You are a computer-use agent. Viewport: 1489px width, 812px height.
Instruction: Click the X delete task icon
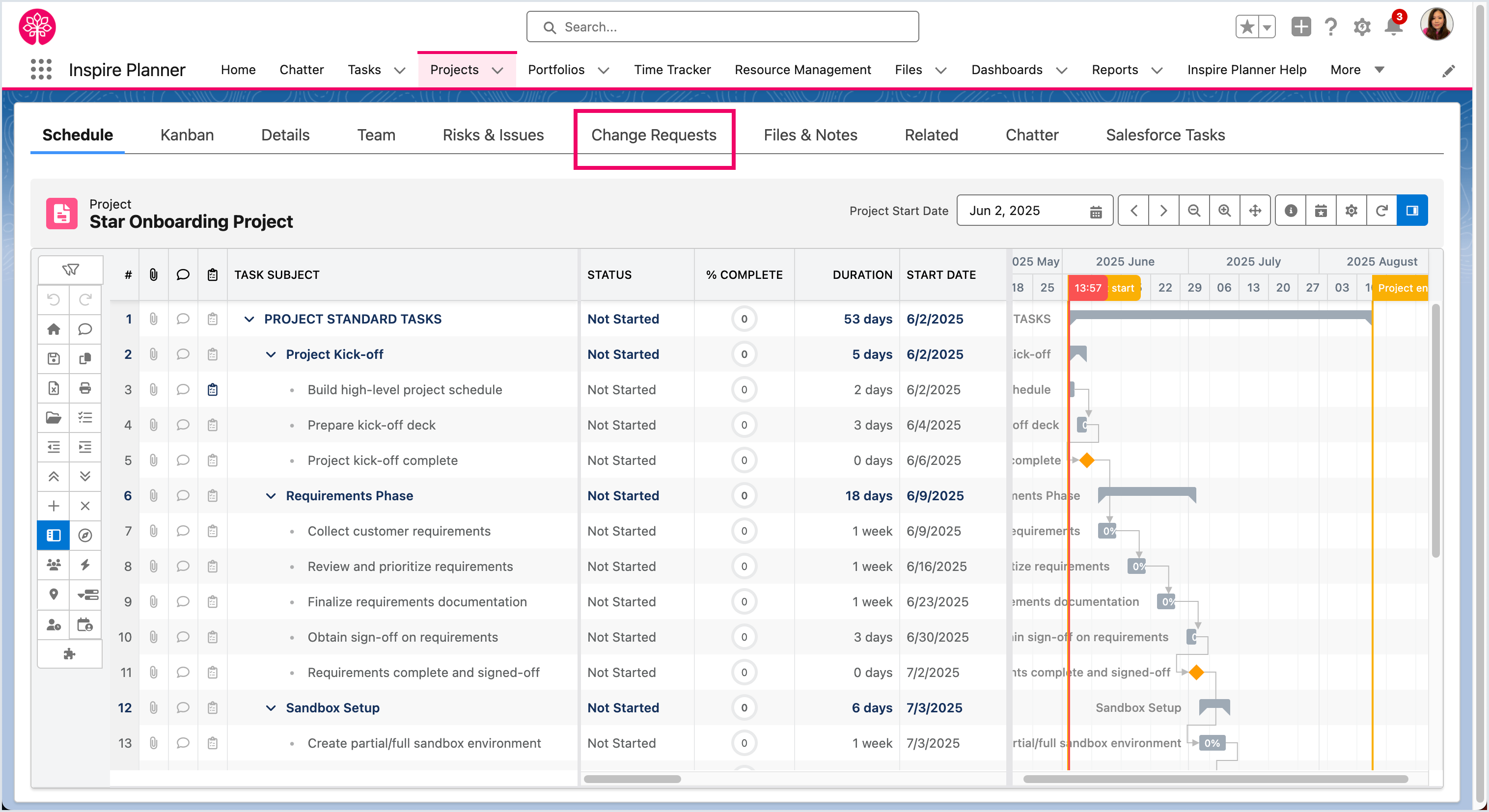point(85,506)
